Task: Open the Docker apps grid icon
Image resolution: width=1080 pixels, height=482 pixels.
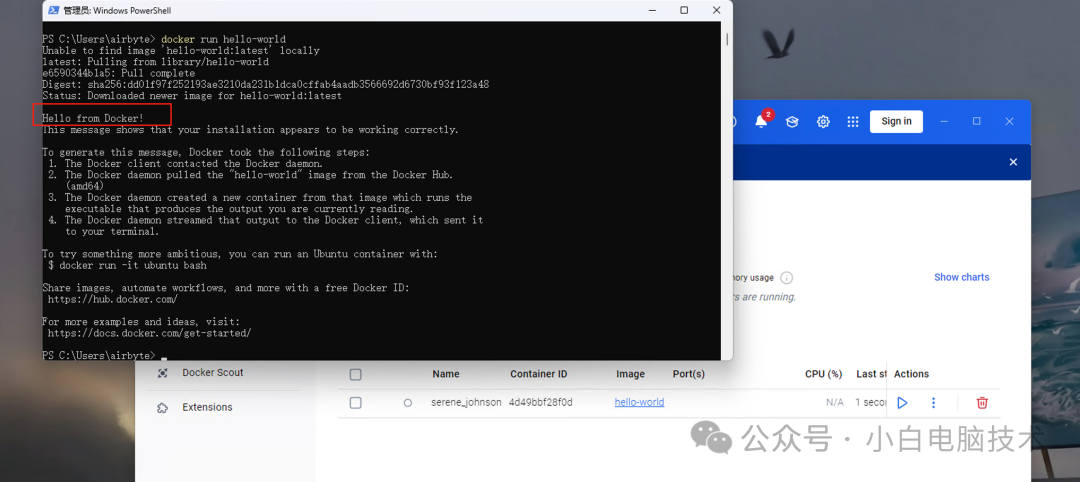Action: (853, 122)
